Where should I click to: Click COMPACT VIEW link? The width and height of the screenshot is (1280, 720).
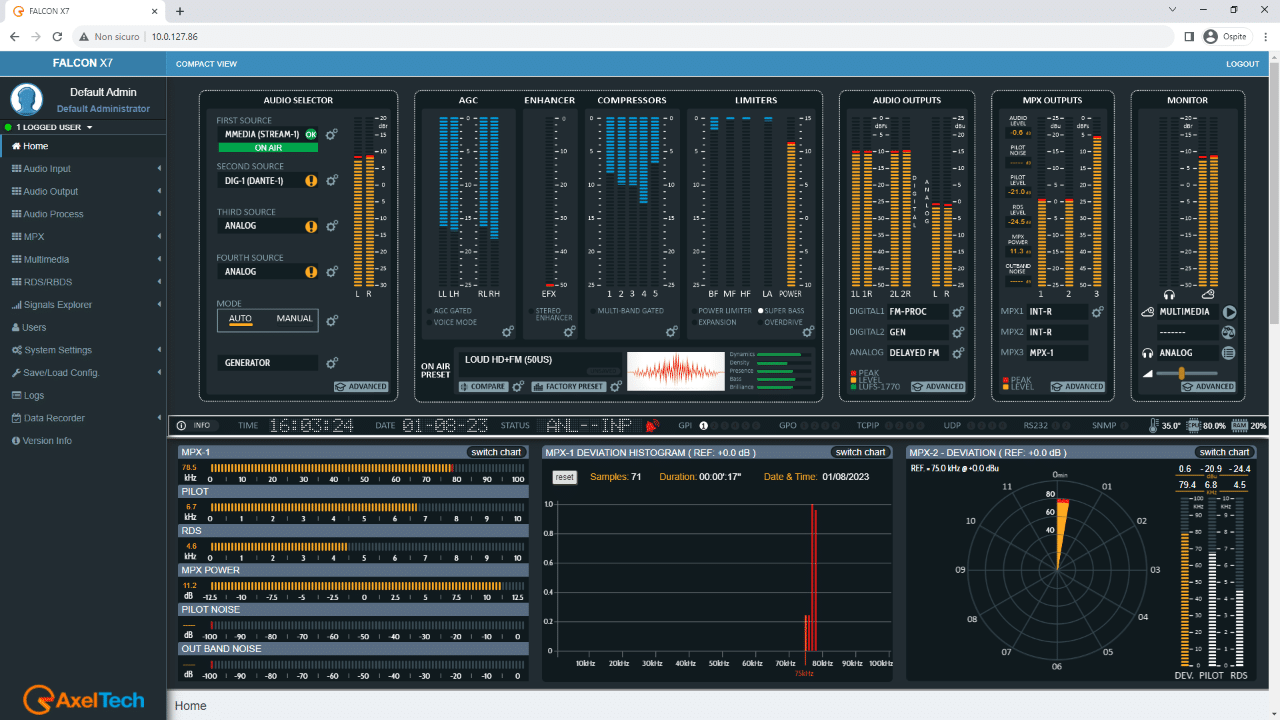pyautogui.click(x=207, y=64)
